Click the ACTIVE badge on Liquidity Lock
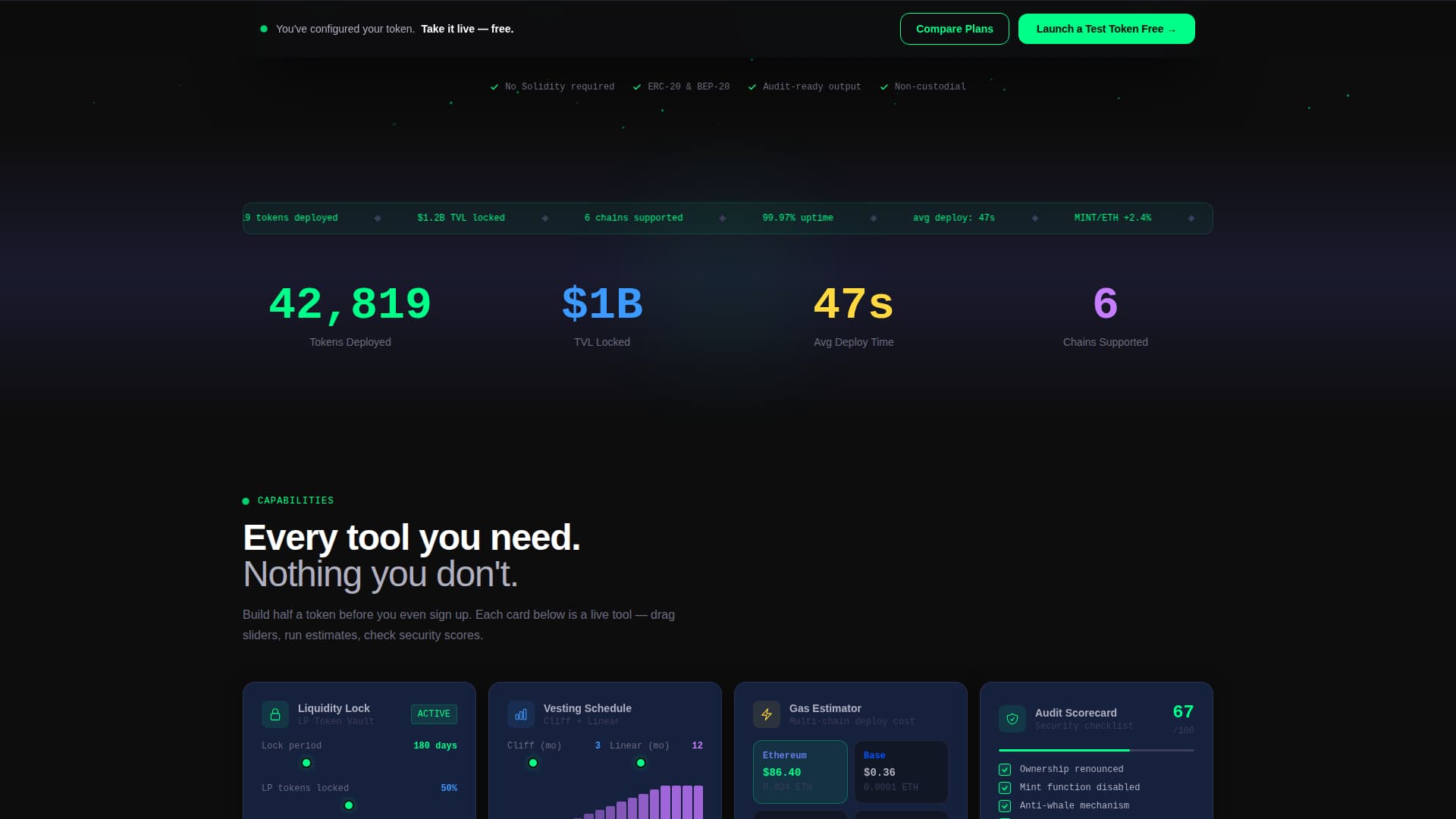1456x819 pixels. 434,714
